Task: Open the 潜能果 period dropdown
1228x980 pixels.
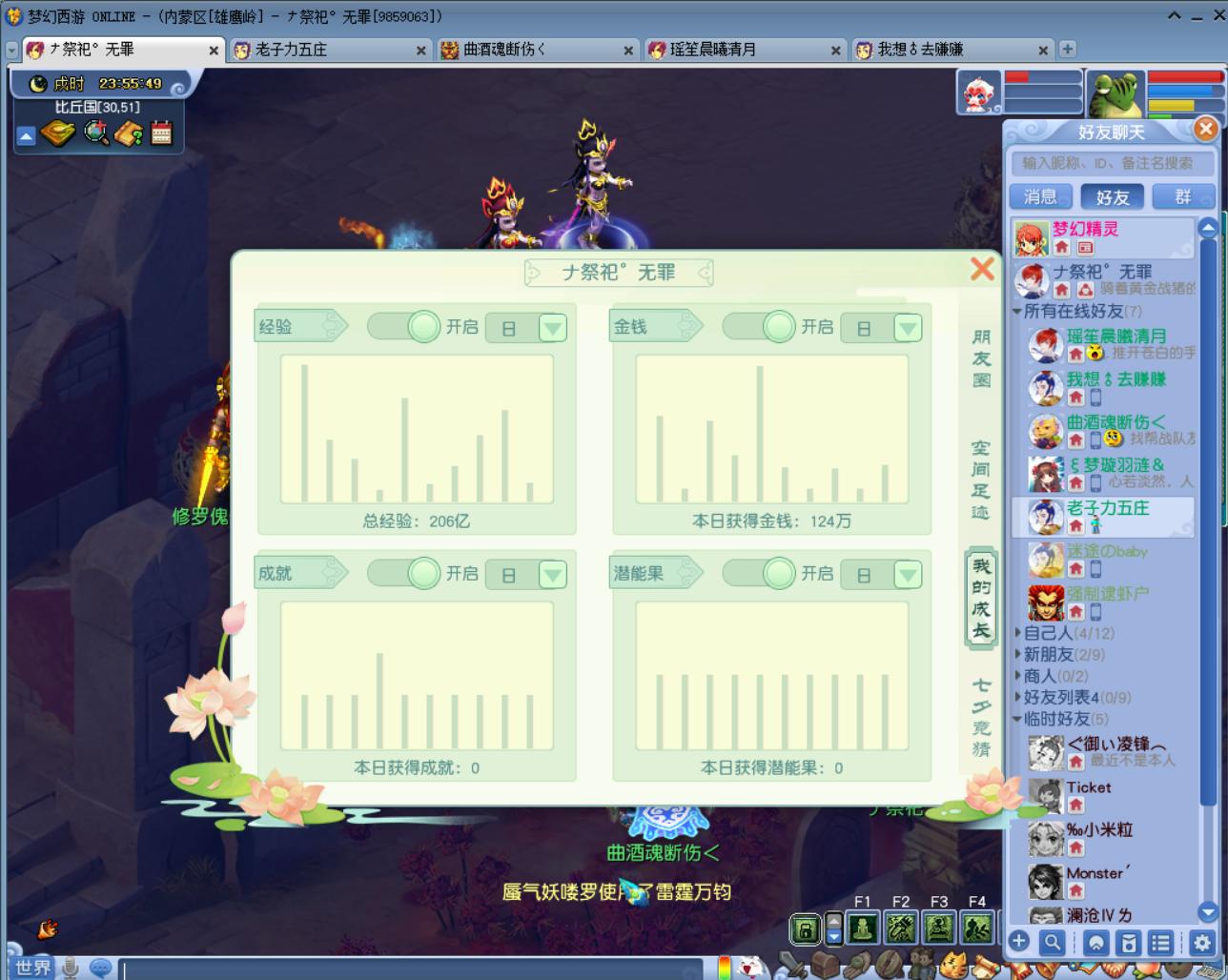Action: pos(908,575)
